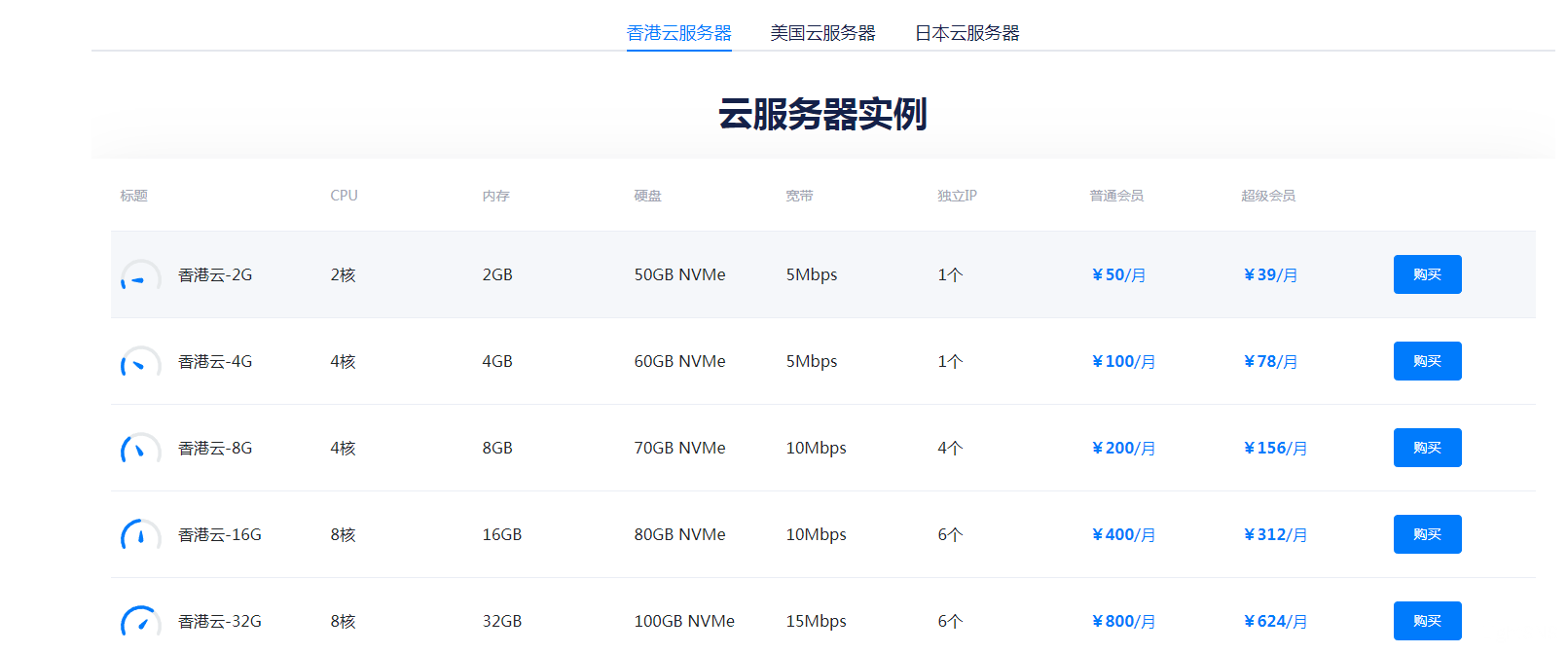Click the 宽带 column header
The height and width of the screenshot is (653, 1568).
pyautogui.click(x=800, y=196)
